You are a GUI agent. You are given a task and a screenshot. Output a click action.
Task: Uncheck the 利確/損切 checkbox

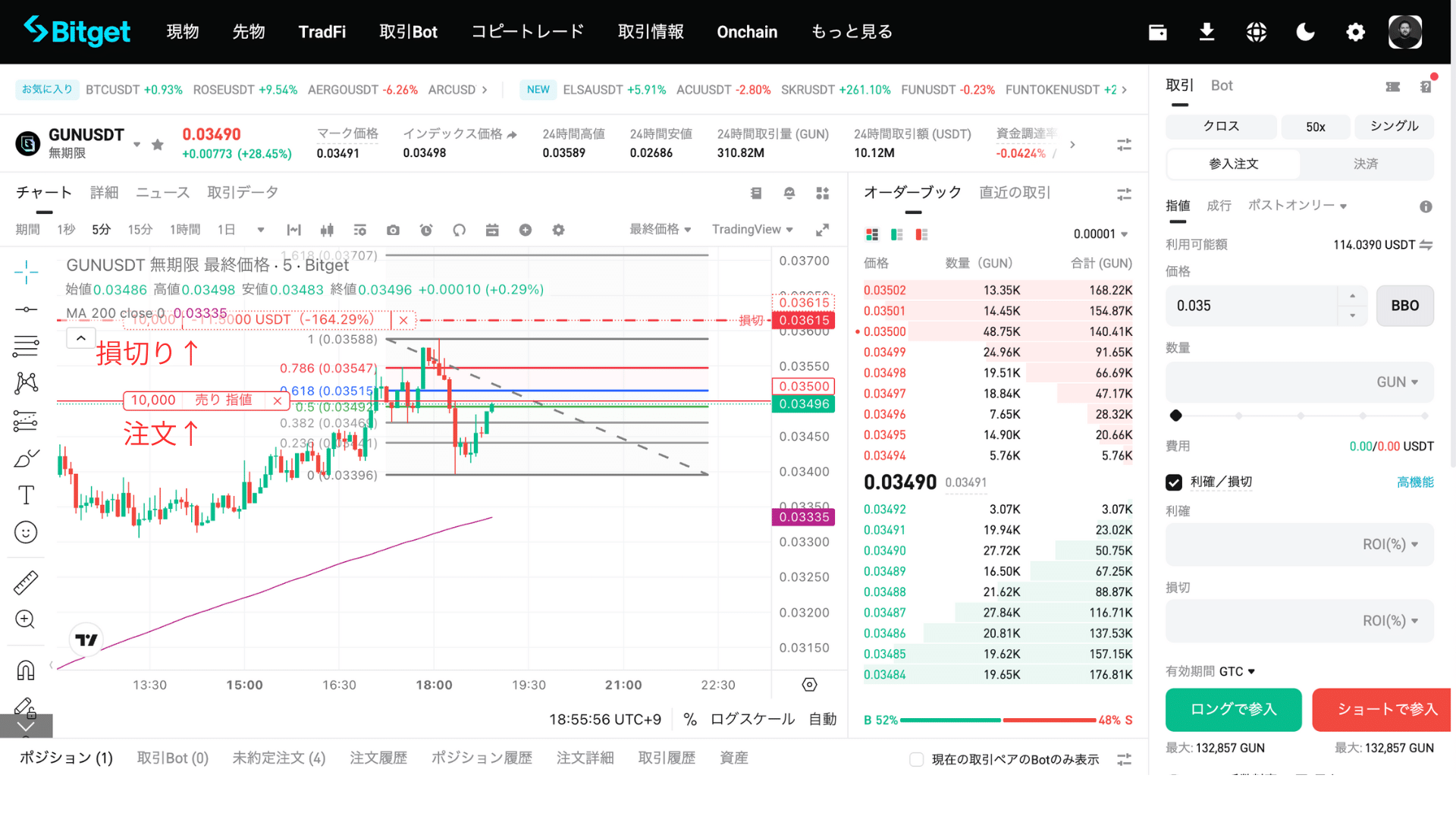[x=1174, y=482]
